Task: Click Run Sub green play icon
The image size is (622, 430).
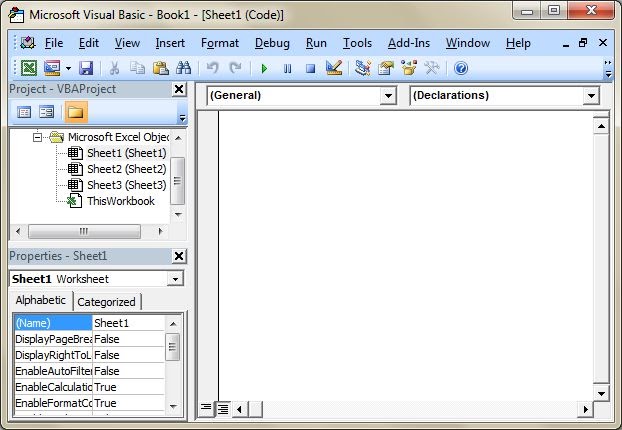Action: [x=264, y=69]
